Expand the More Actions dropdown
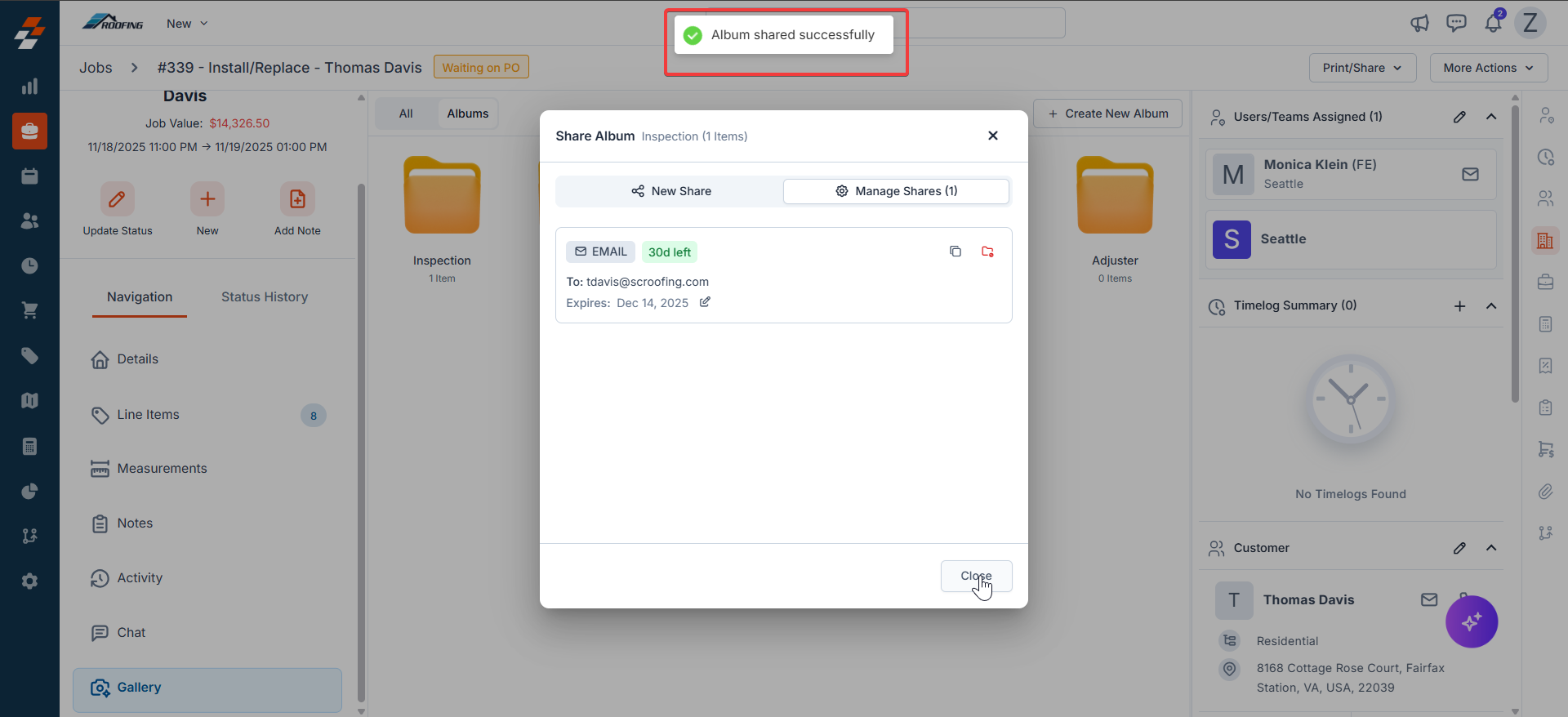Image resolution: width=1568 pixels, height=717 pixels. coord(1488,68)
